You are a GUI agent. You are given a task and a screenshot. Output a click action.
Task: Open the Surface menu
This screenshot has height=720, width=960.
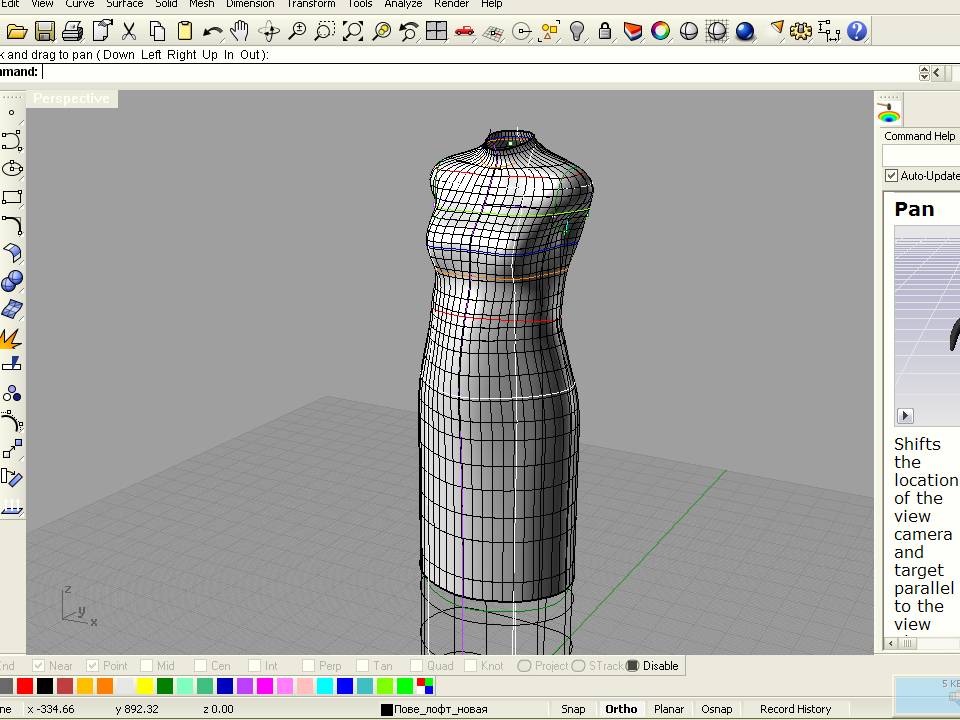125,4
